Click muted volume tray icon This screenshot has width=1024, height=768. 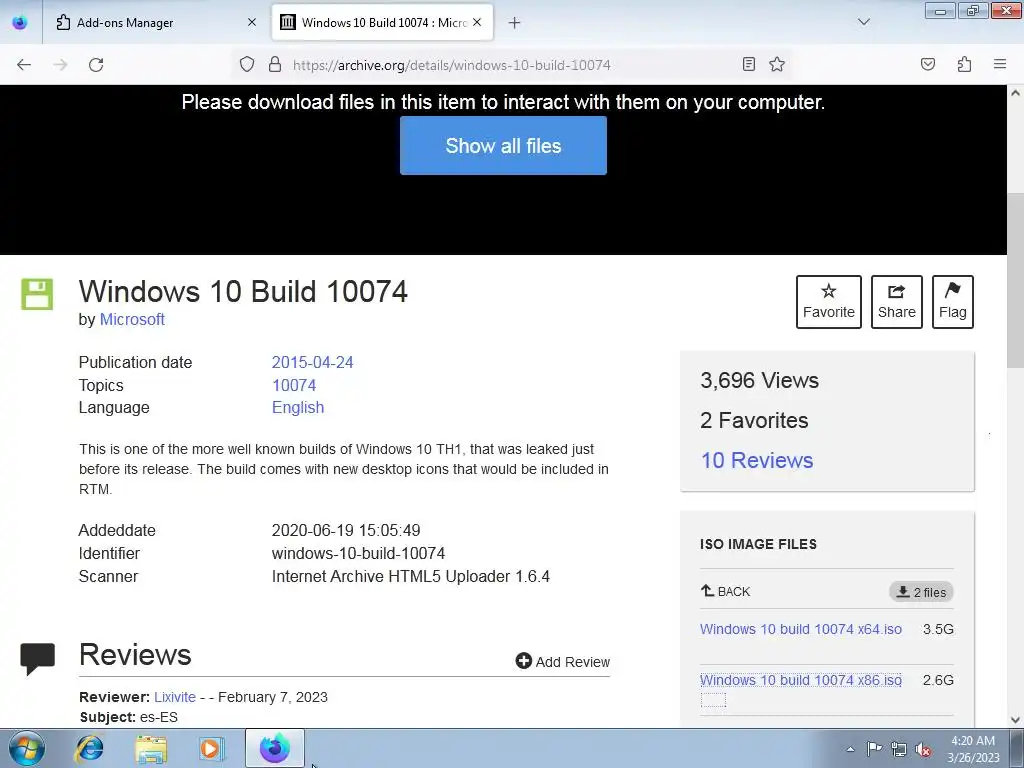pyautogui.click(x=923, y=749)
